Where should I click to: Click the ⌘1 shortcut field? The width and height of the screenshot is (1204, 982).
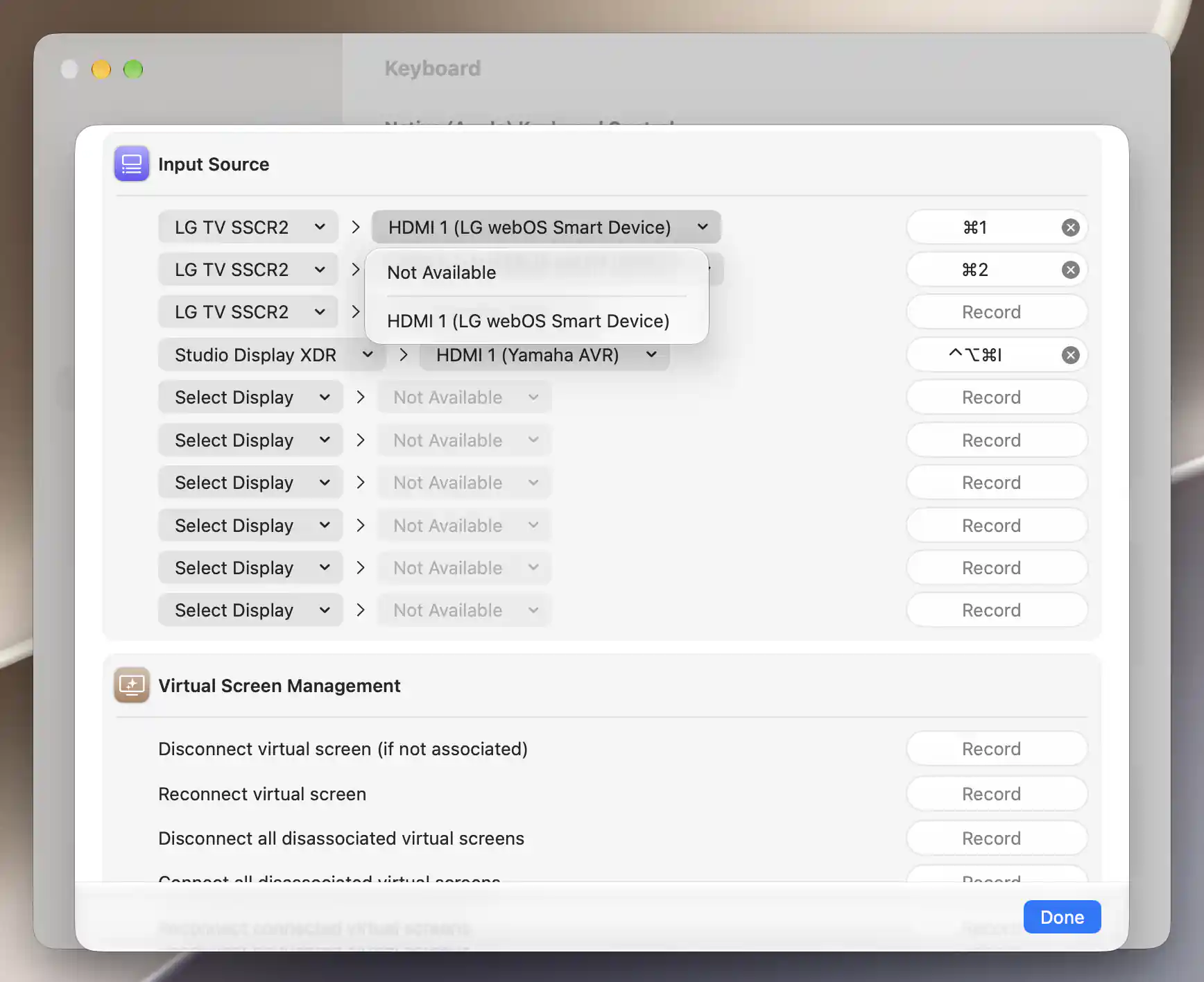(x=997, y=227)
